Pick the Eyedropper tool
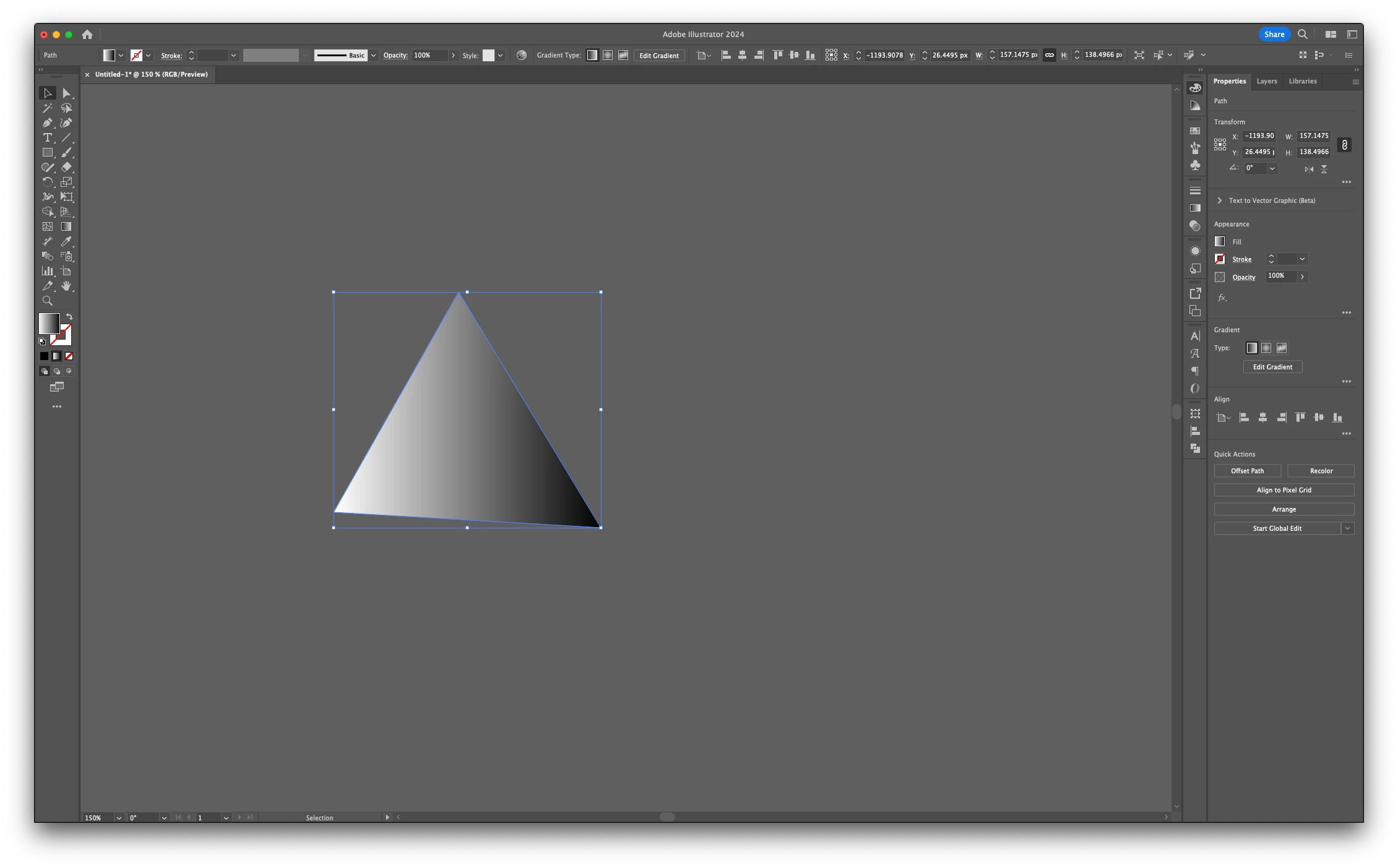The height and width of the screenshot is (868, 1398). pyautogui.click(x=66, y=241)
